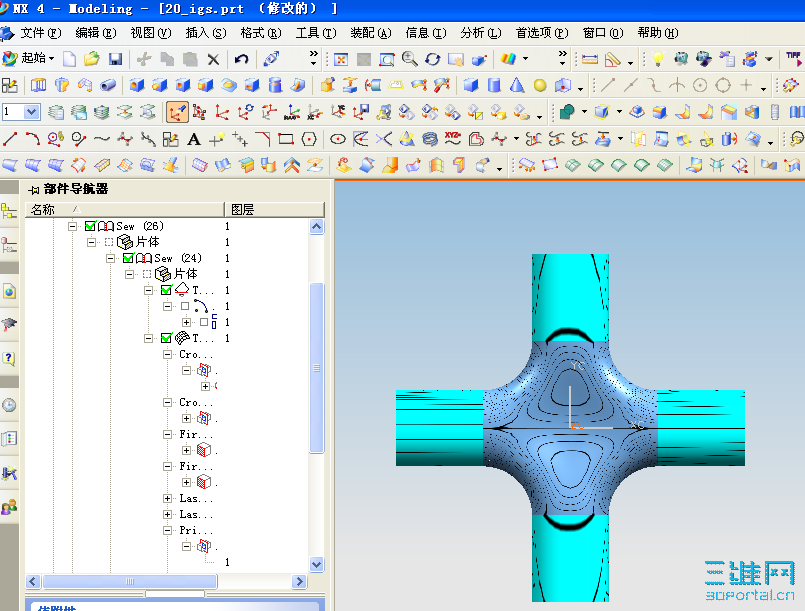
Task: Open the 编辑(E) menu
Action: 95,33
